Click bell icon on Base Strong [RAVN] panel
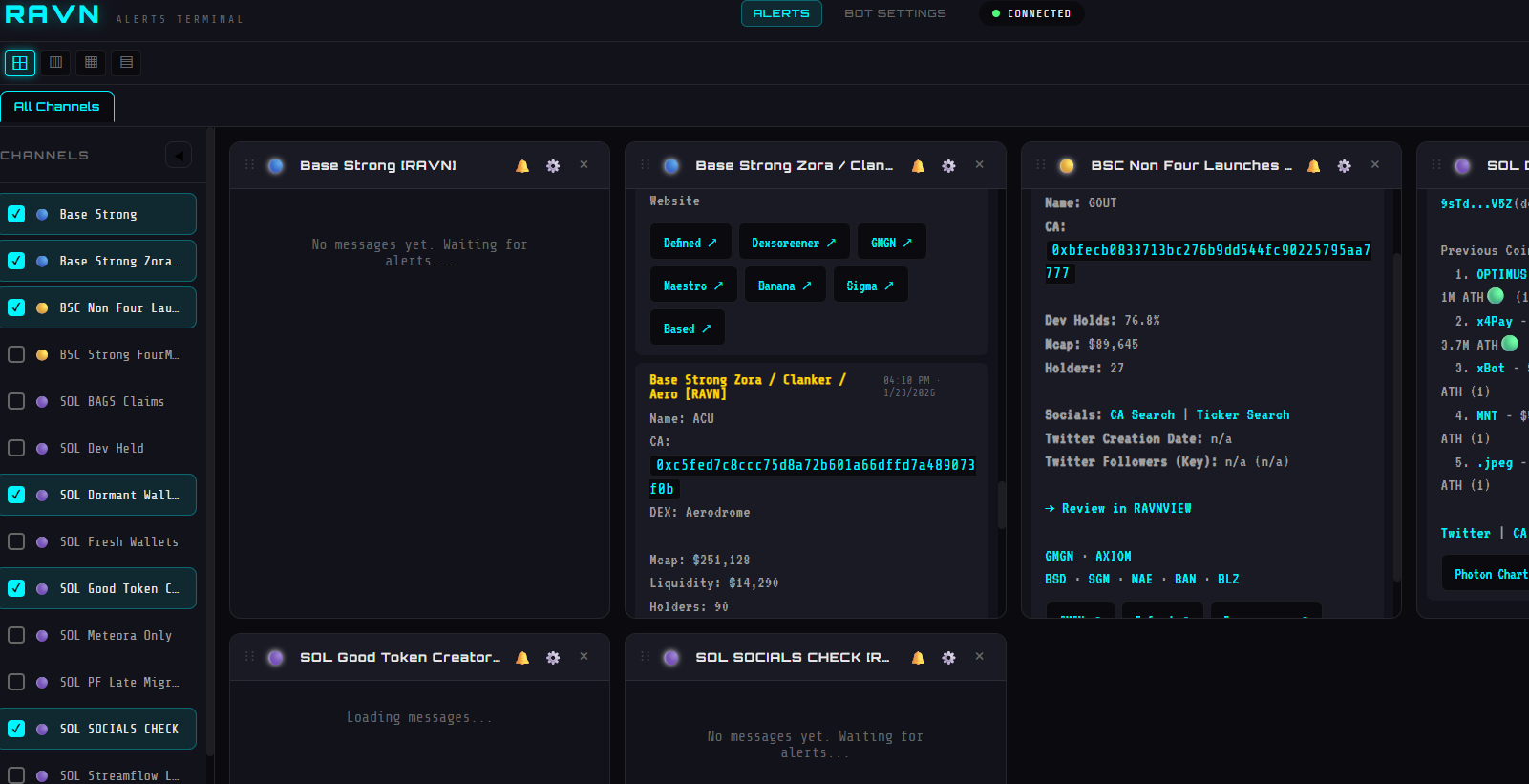This screenshot has width=1529, height=784. coord(522,166)
